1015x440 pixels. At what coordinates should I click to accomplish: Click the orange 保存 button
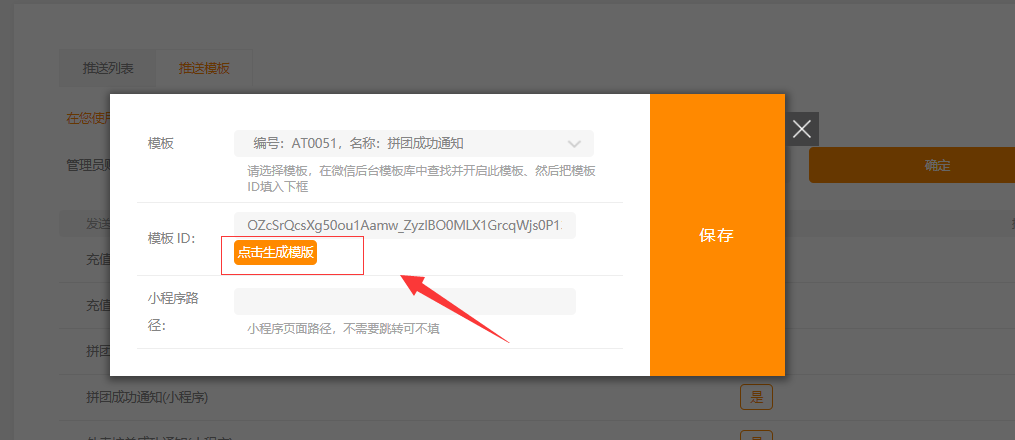pyautogui.click(x=716, y=236)
